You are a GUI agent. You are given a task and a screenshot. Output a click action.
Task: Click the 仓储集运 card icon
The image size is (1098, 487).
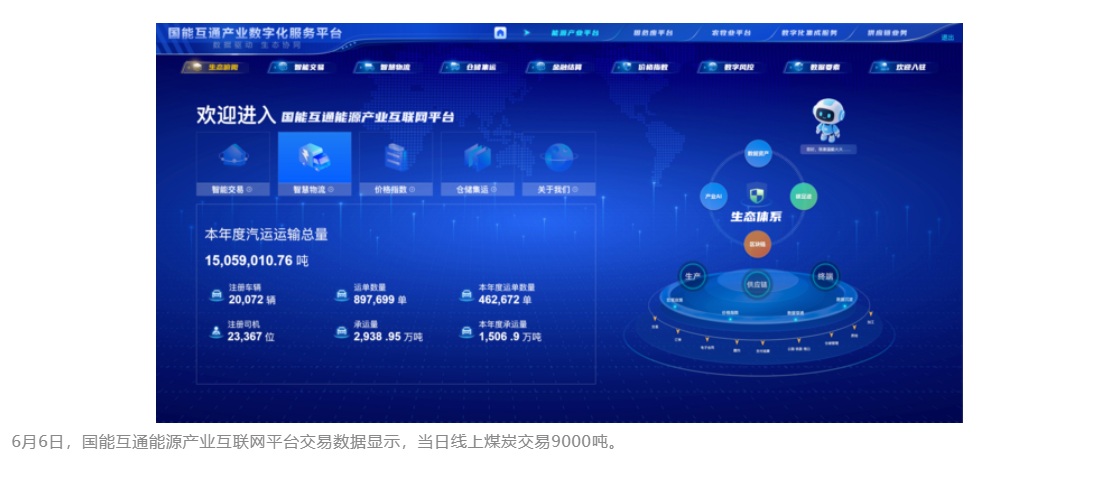(478, 157)
